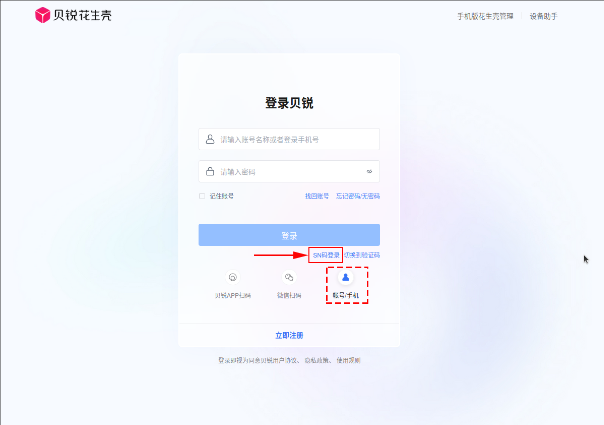The height and width of the screenshot is (425, 604).
Task: Focus the password input field
Action: point(289,171)
